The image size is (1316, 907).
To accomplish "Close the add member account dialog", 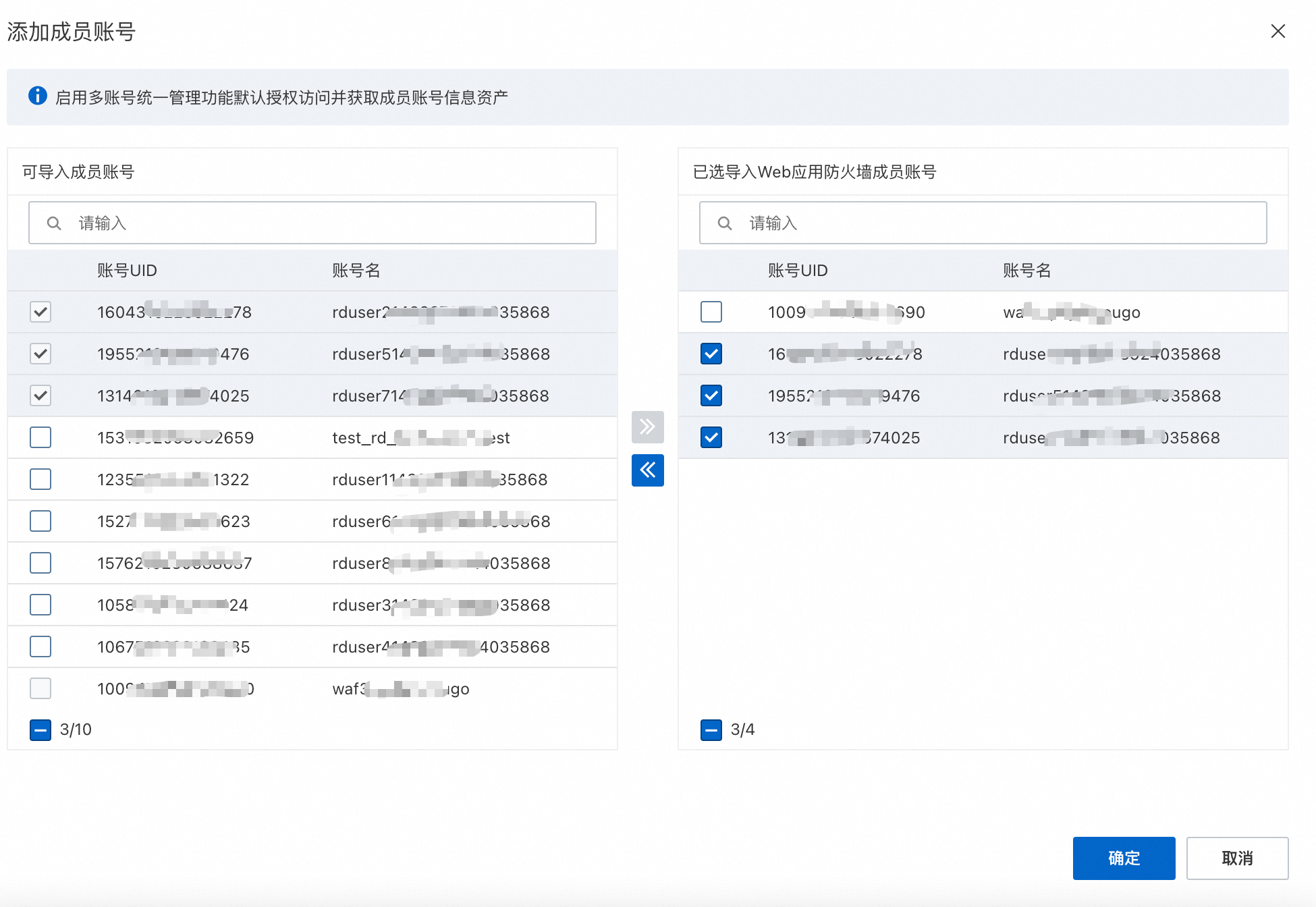I will (x=1278, y=31).
